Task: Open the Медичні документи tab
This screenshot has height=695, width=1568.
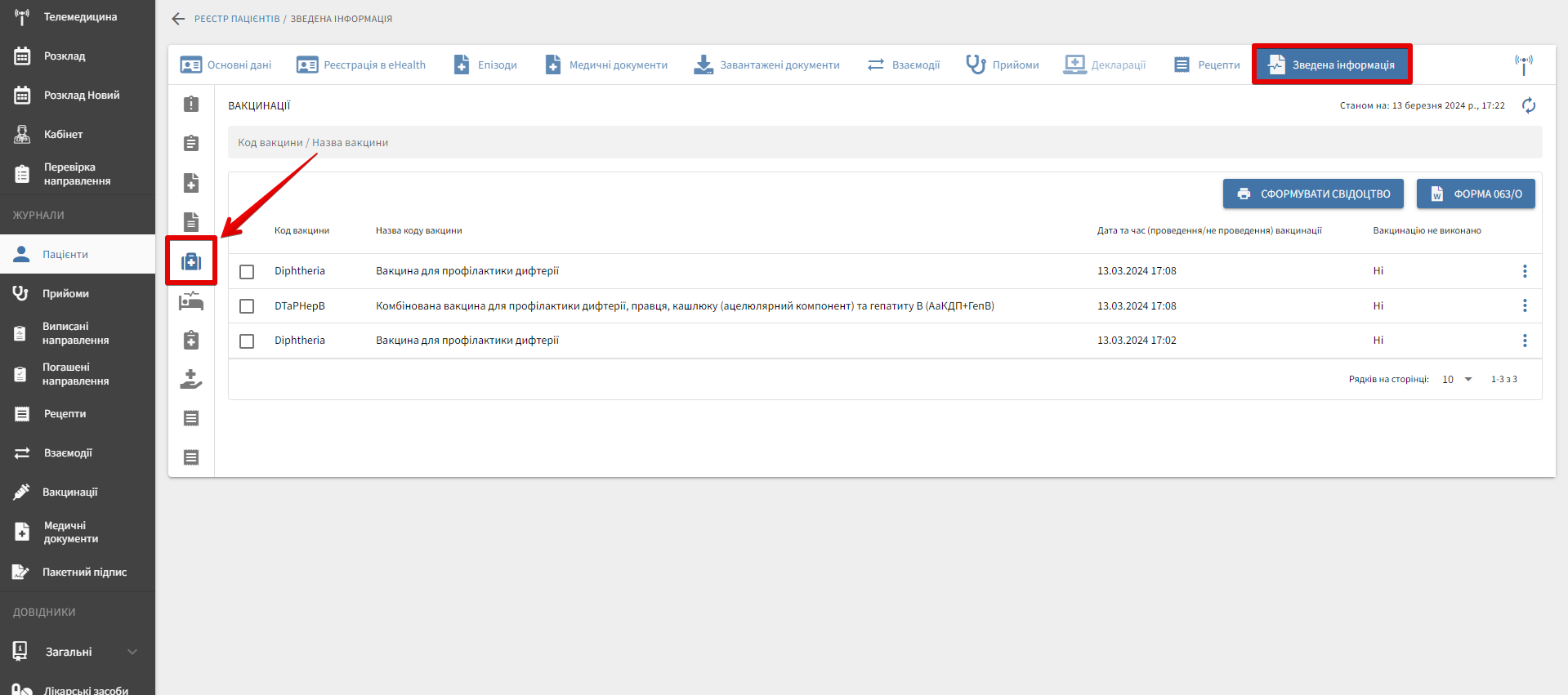Action: [606, 65]
